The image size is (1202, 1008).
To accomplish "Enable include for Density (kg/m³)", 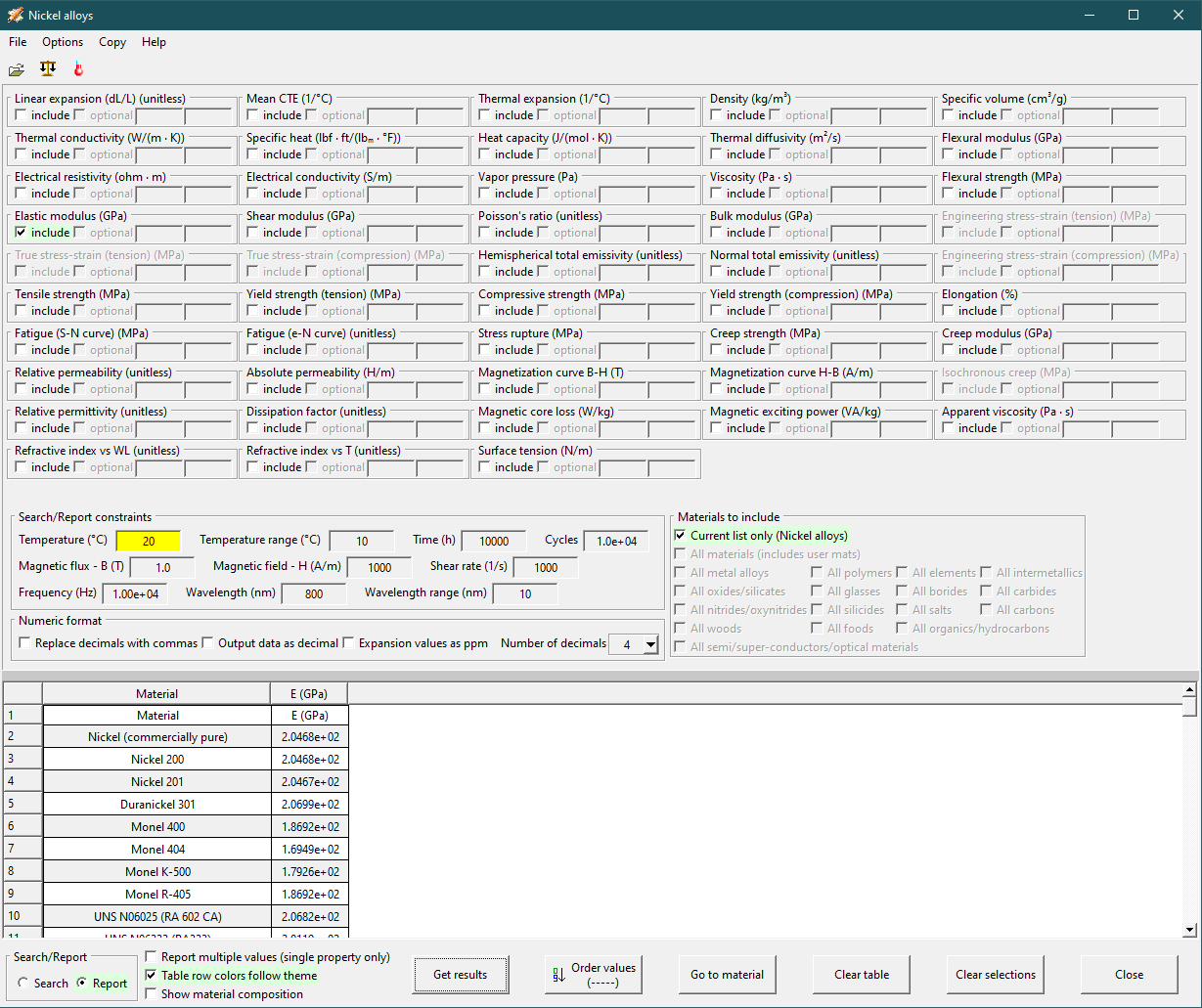I will point(717,115).
